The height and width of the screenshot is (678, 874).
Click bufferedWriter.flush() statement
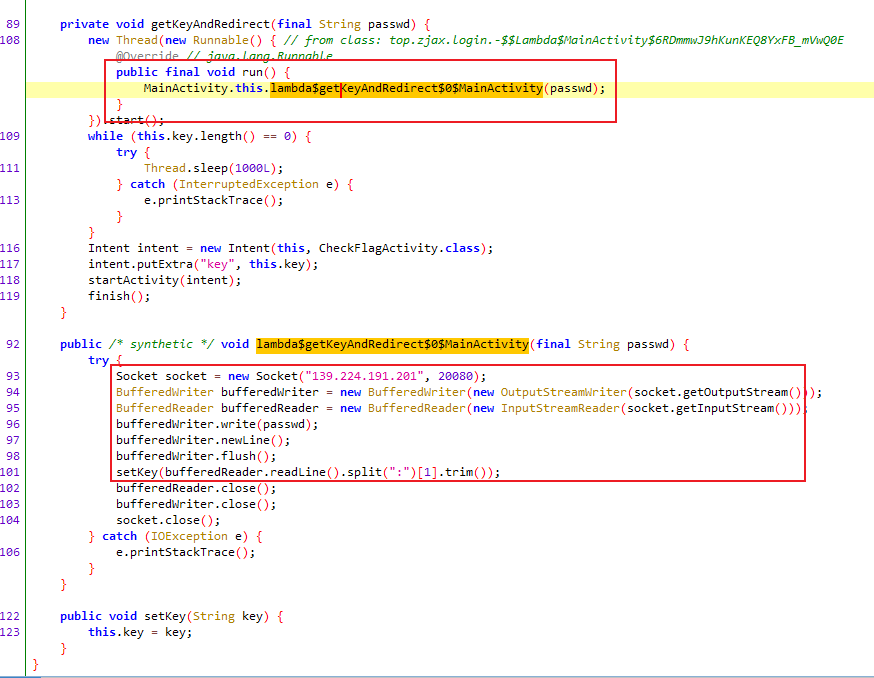196,456
